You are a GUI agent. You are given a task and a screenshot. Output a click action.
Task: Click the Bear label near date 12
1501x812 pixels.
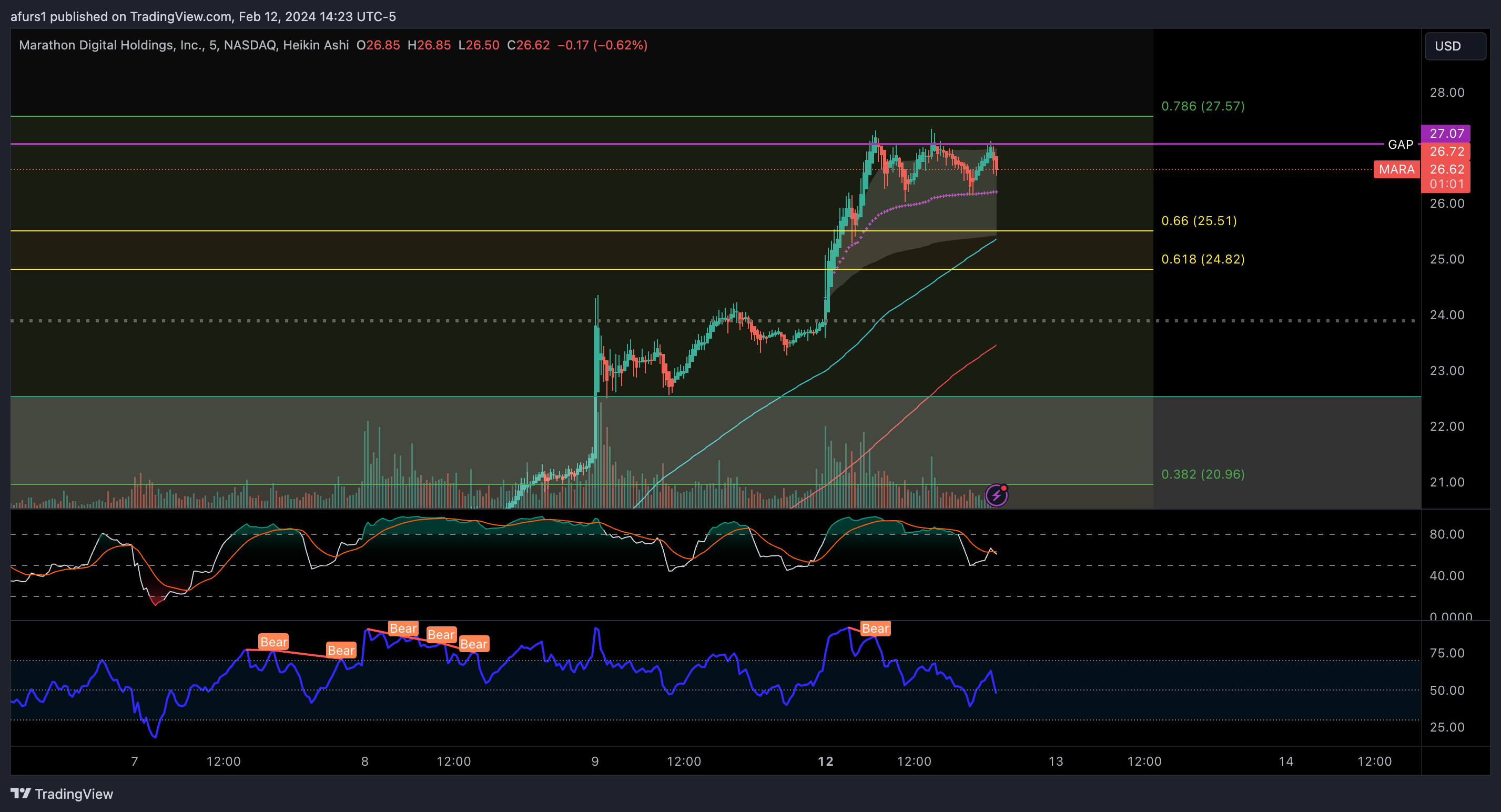875,628
